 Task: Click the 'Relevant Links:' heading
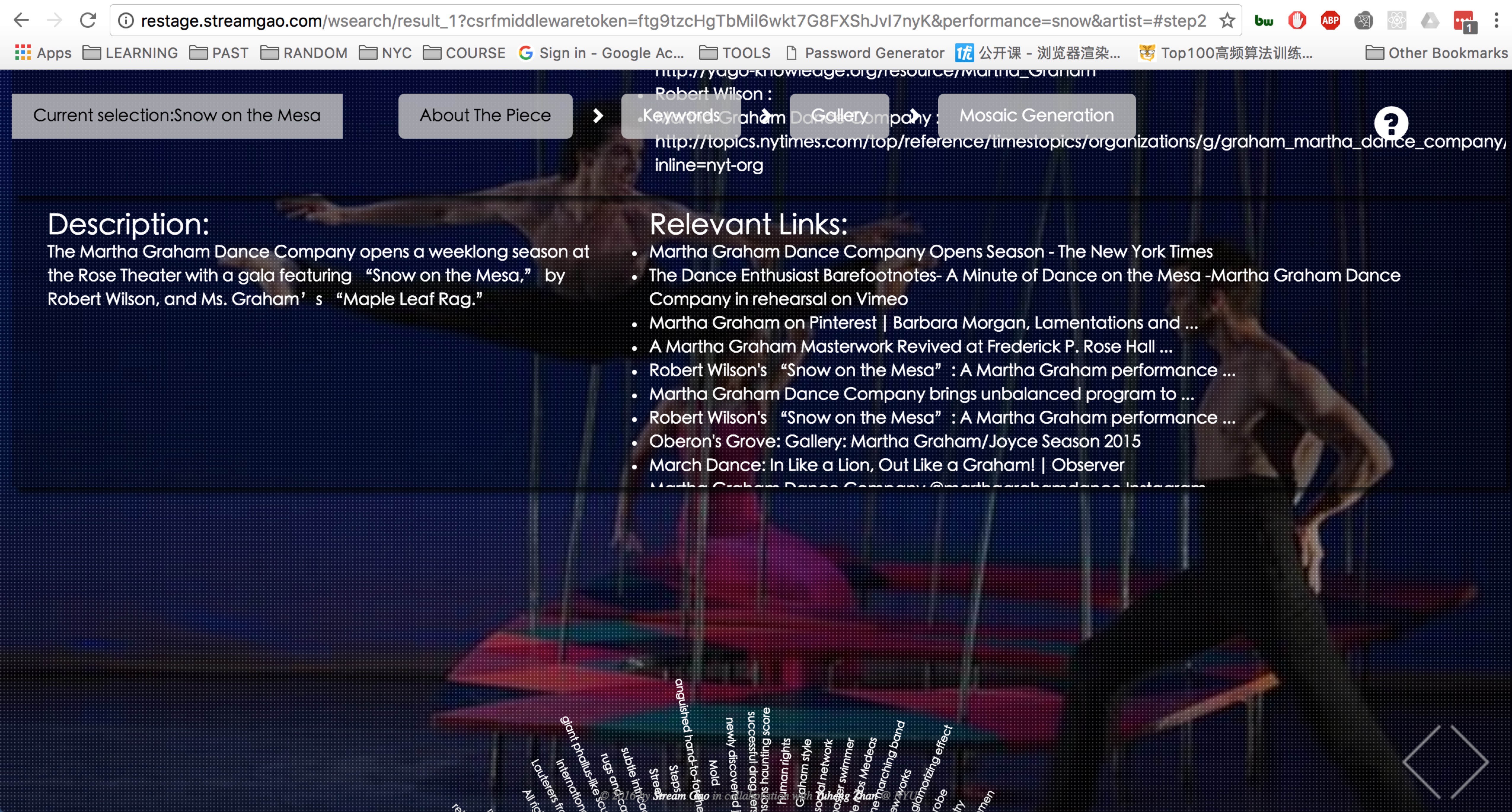[748, 224]
